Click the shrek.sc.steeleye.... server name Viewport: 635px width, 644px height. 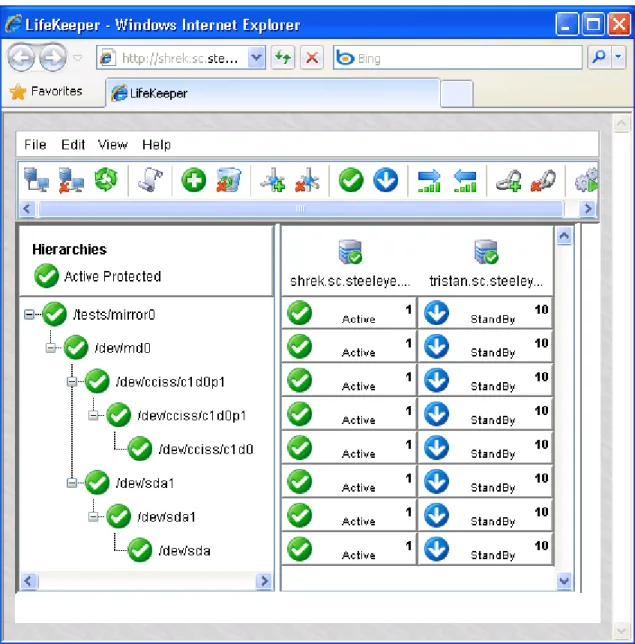[x=350, y=281]
